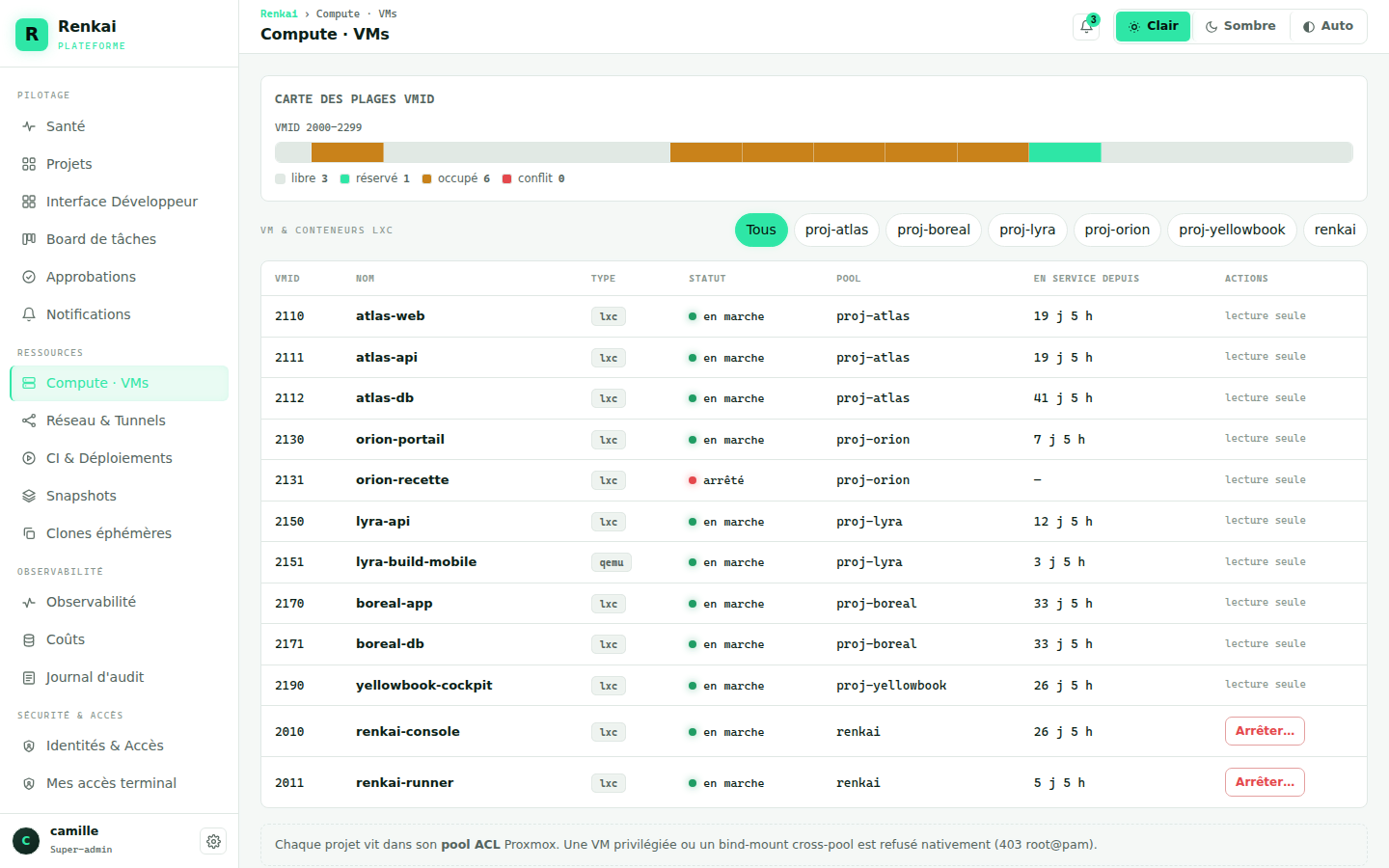The width and height of the screenshot is (1389, 868).
Task: Click the first orange occupied VMID segment
Action: [x=347, y=152]
